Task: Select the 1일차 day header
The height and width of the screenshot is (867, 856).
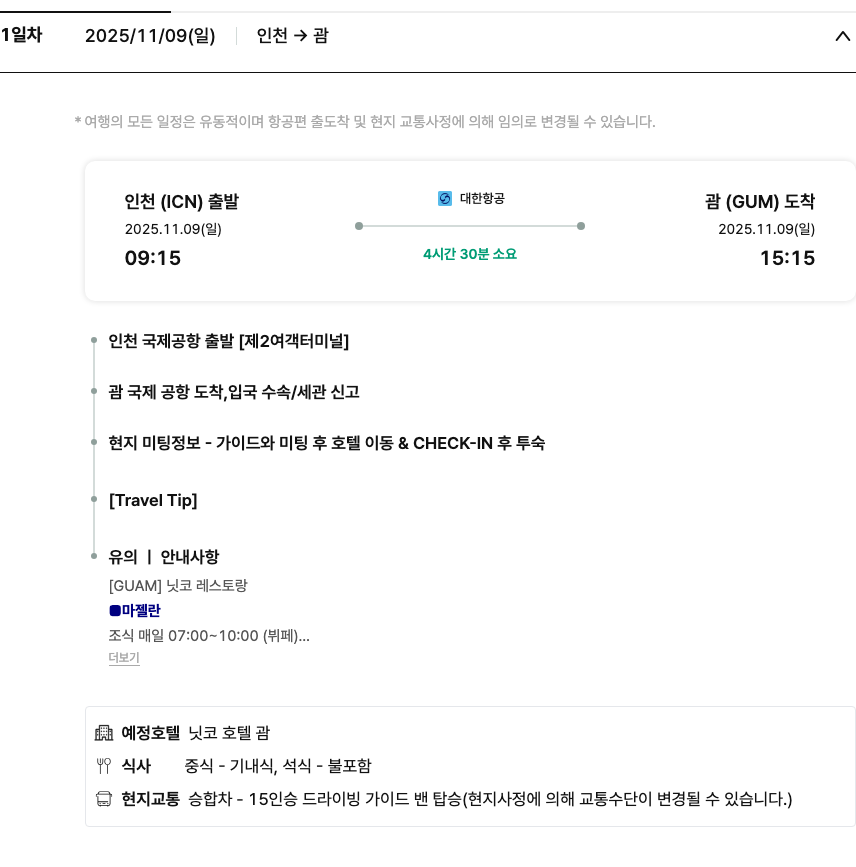Action: coord(22,36)
